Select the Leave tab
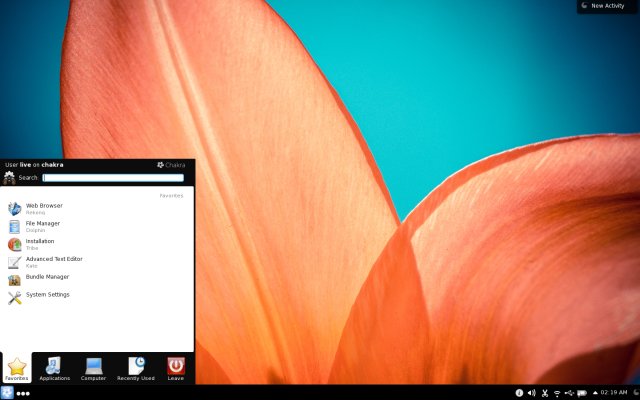This screenshot has width=640, height=400. pos(176,368)
